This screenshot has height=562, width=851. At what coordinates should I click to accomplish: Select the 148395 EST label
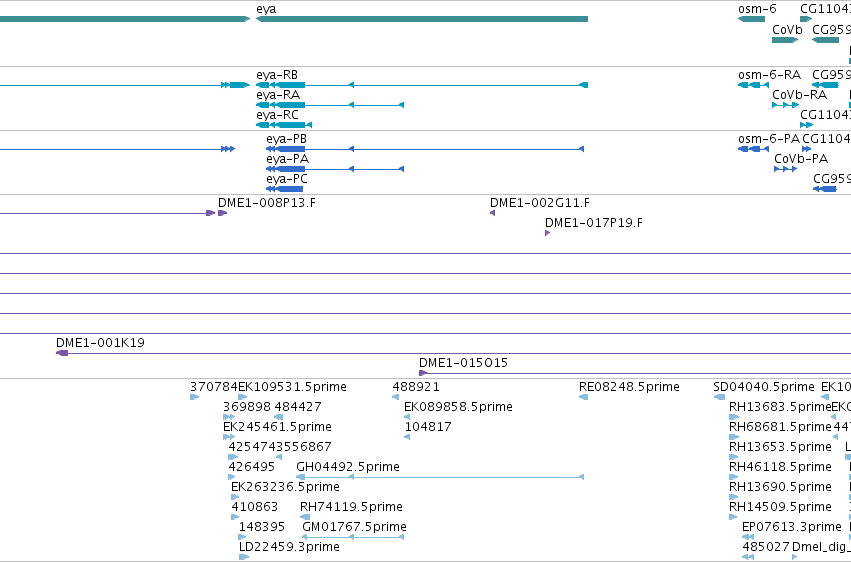click(262, 527)
